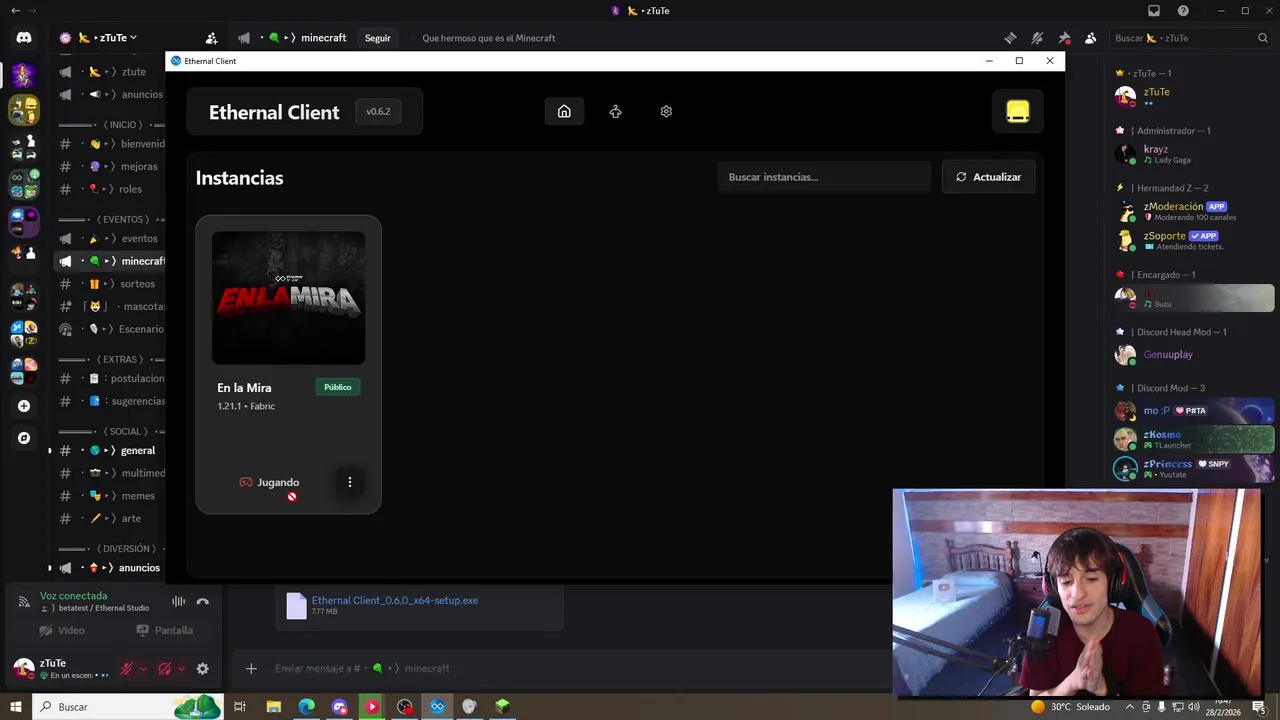Image resolution: width=1280 pixels, height=720 pixels.
Task: Open the three-dot menu on En la Mira card
Action: (349, 482)
